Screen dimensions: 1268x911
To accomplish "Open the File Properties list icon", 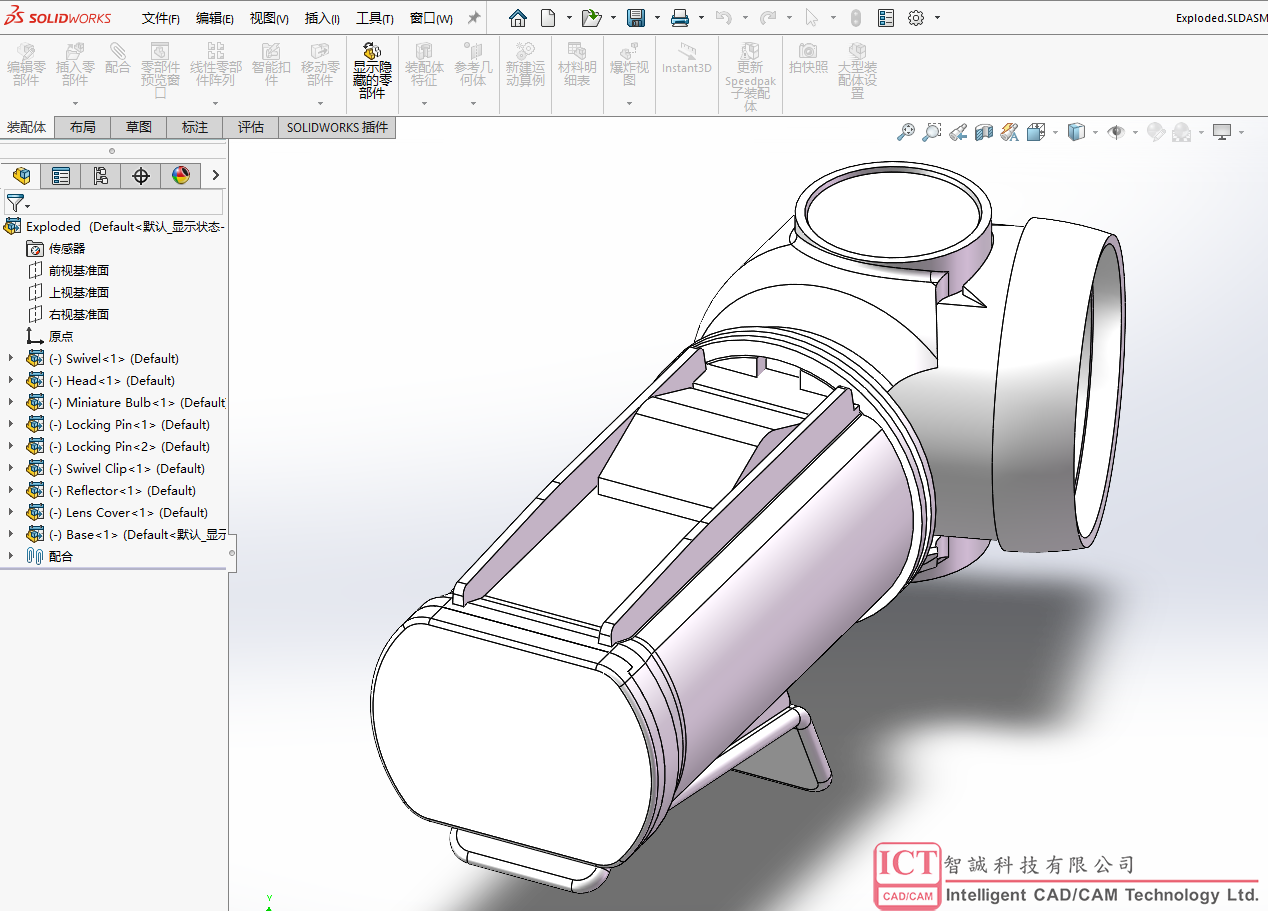I will [886, 18].
